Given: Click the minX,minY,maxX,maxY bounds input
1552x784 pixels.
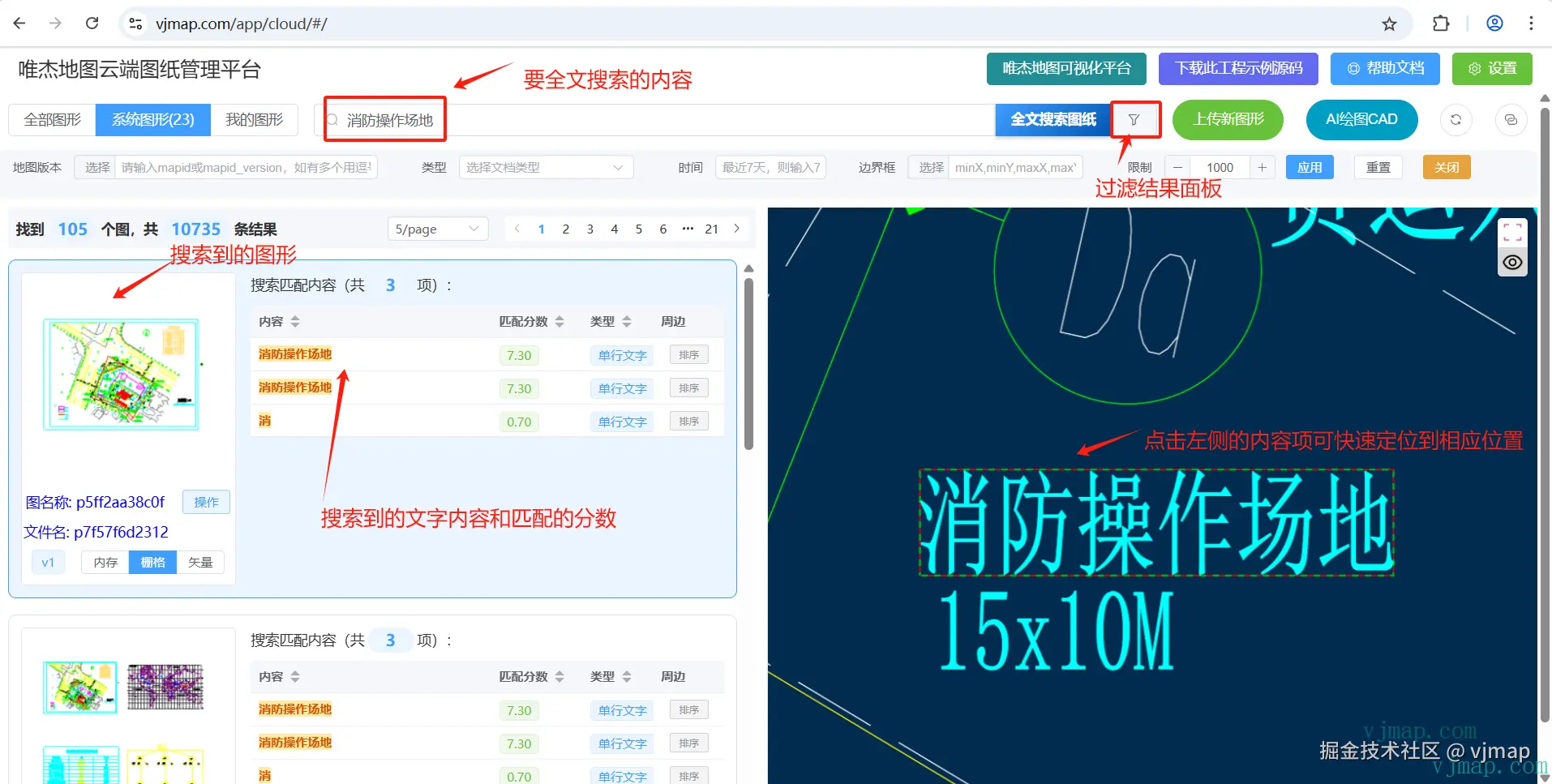Looking at the screenshot, I should pos(1015,168).
